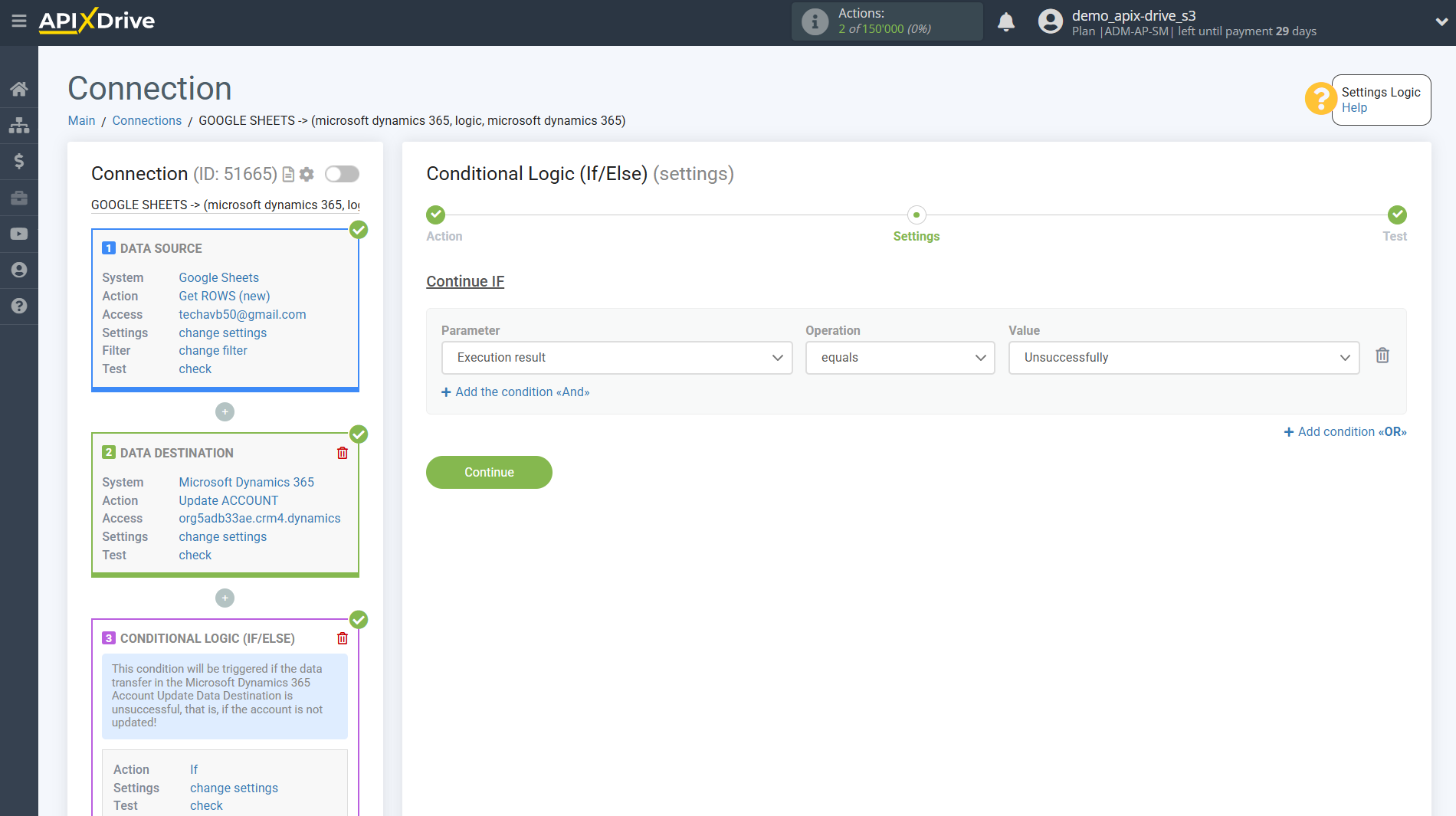Open the Parameter Execution result dropdown
1456x816 pixels.
coord(617,358)
